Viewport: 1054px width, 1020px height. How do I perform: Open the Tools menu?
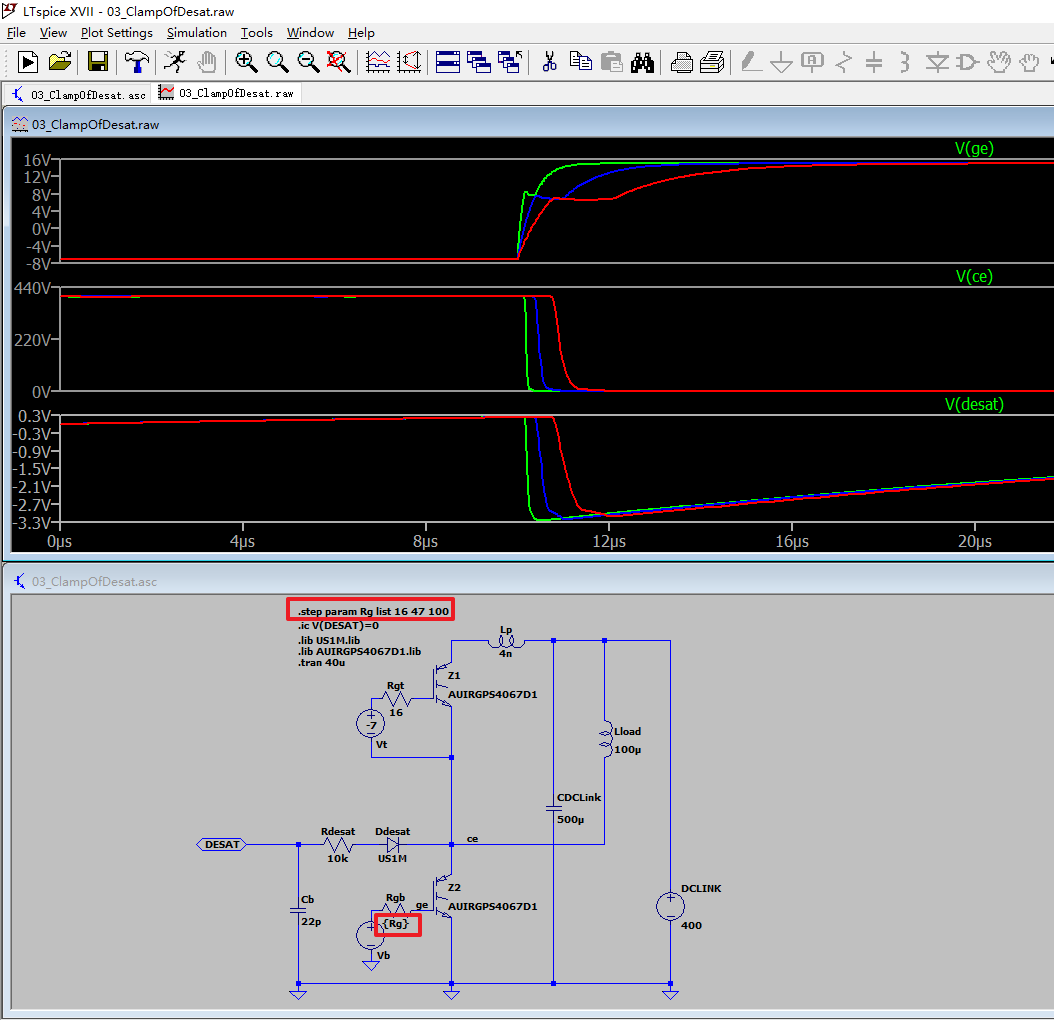pos(257,32)
